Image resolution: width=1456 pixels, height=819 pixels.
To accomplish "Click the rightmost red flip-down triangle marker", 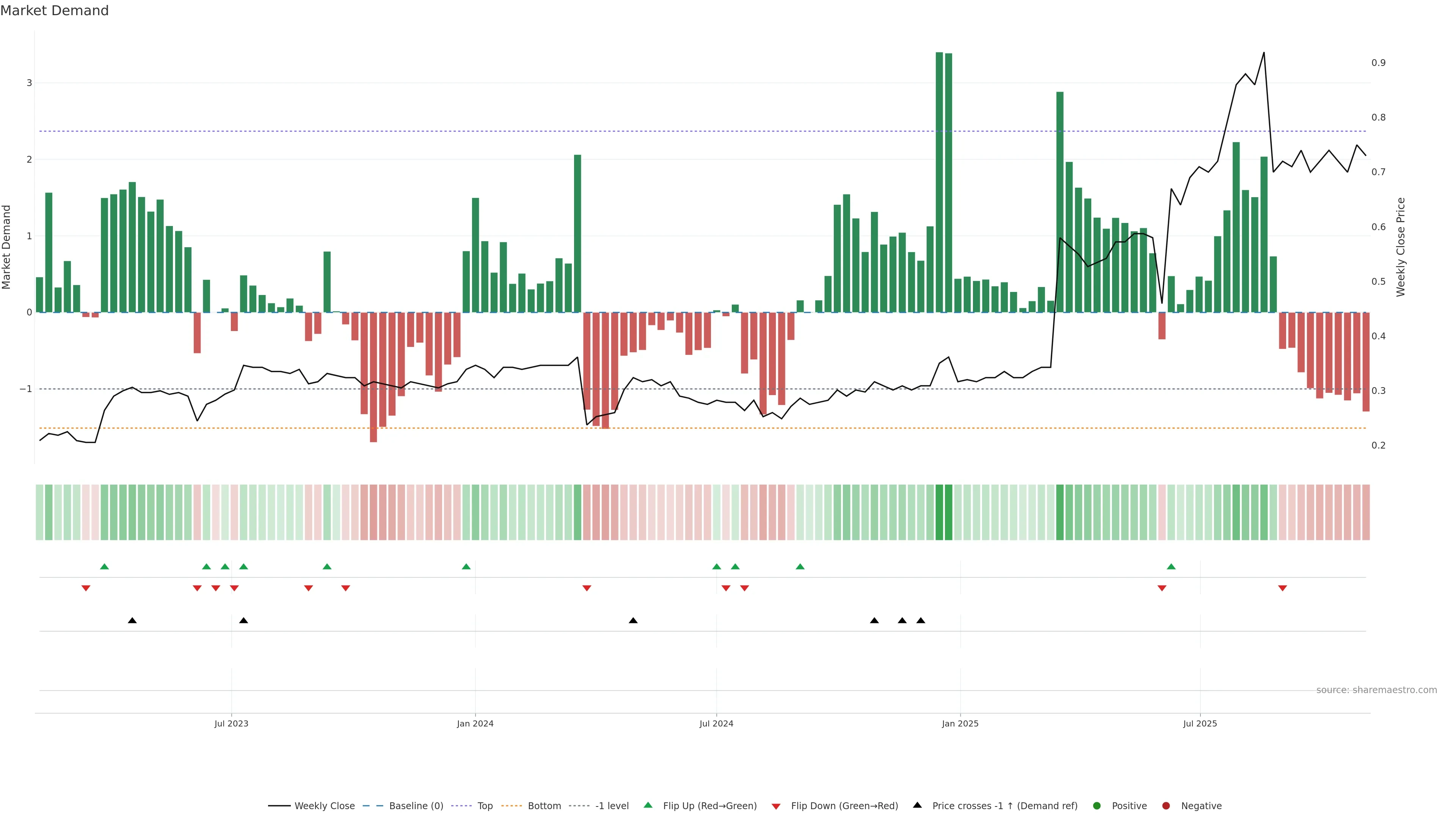I will 1282,588.
